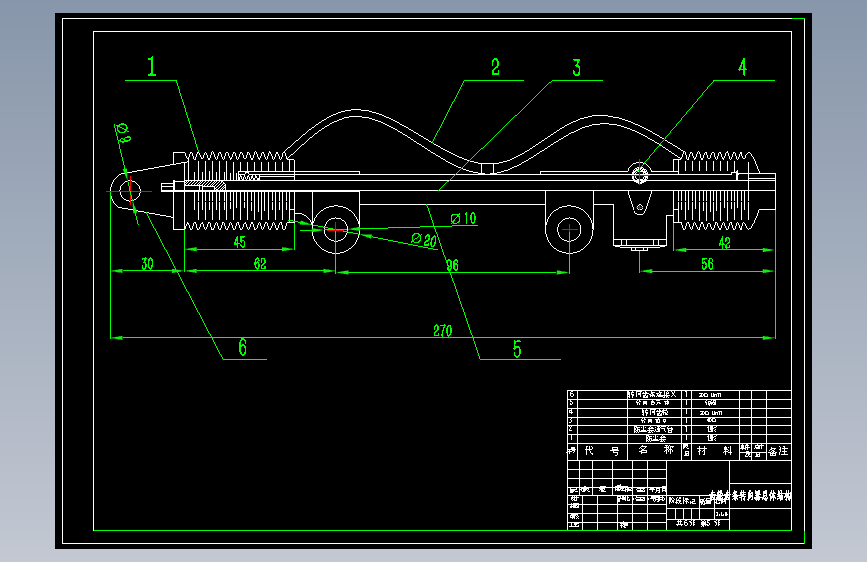Click the dimension value "30"
Screen dimensions: 867x562
point(147,264)
